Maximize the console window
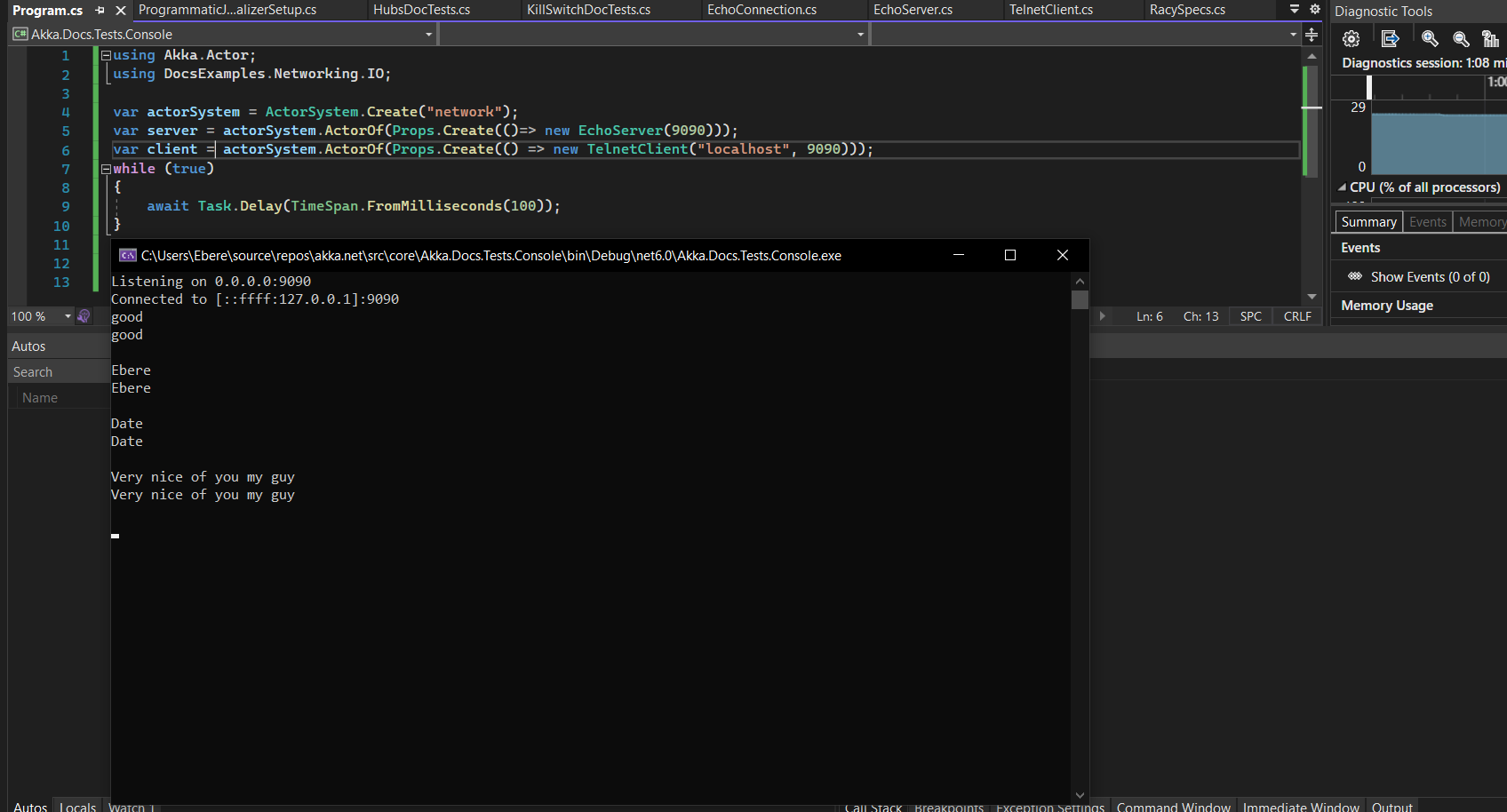 coord(1009,255)
